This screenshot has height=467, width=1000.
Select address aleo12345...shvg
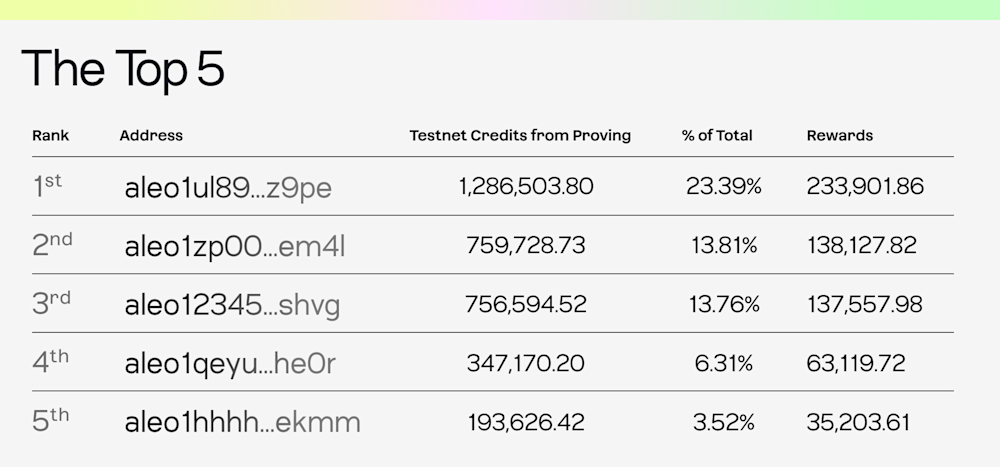pos(232,305)
